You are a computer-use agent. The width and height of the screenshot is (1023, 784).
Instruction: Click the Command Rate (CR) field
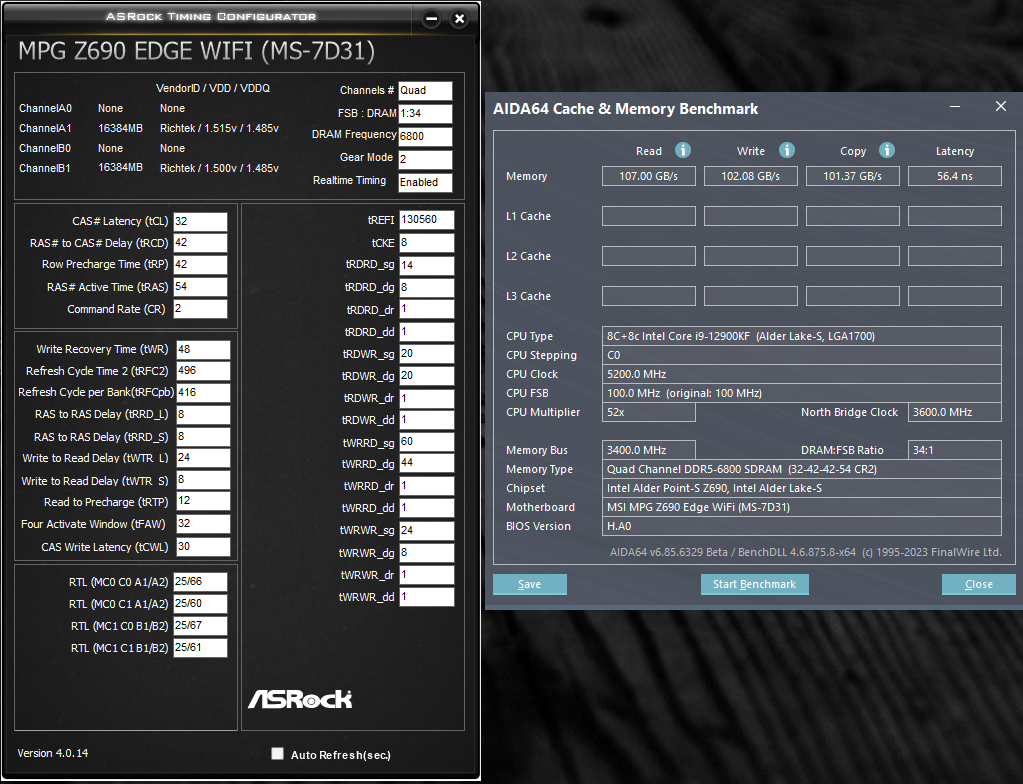point(200,309)
